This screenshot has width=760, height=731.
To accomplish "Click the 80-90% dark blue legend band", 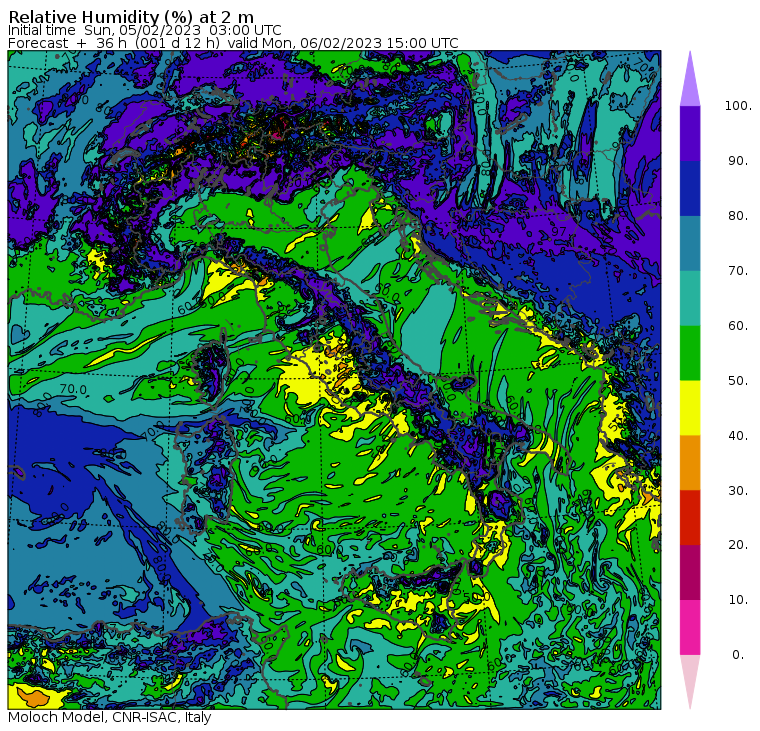I will click(x=690, y=188).
